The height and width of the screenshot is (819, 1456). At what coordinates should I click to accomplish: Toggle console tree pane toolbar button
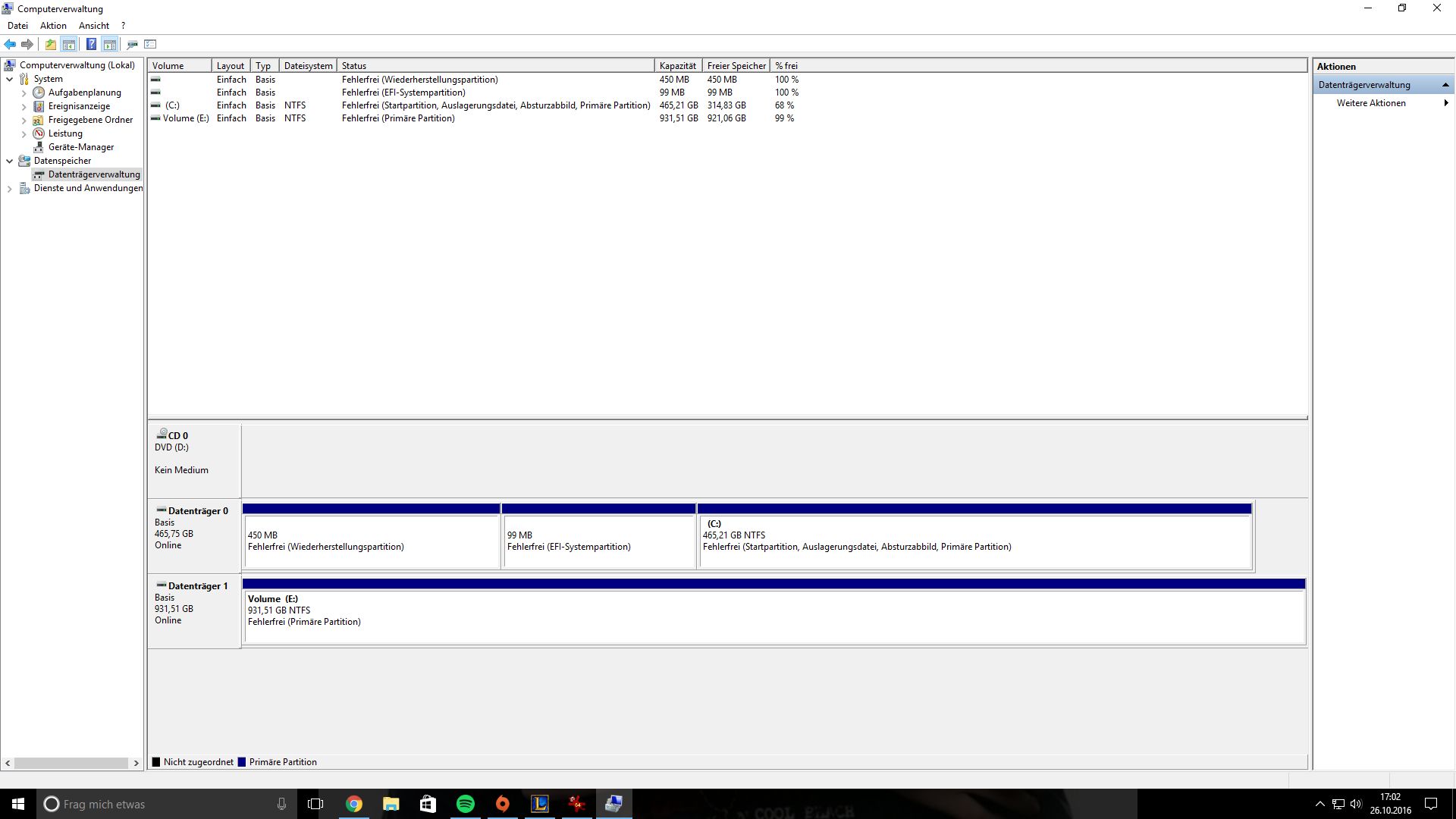coord(69,44)
